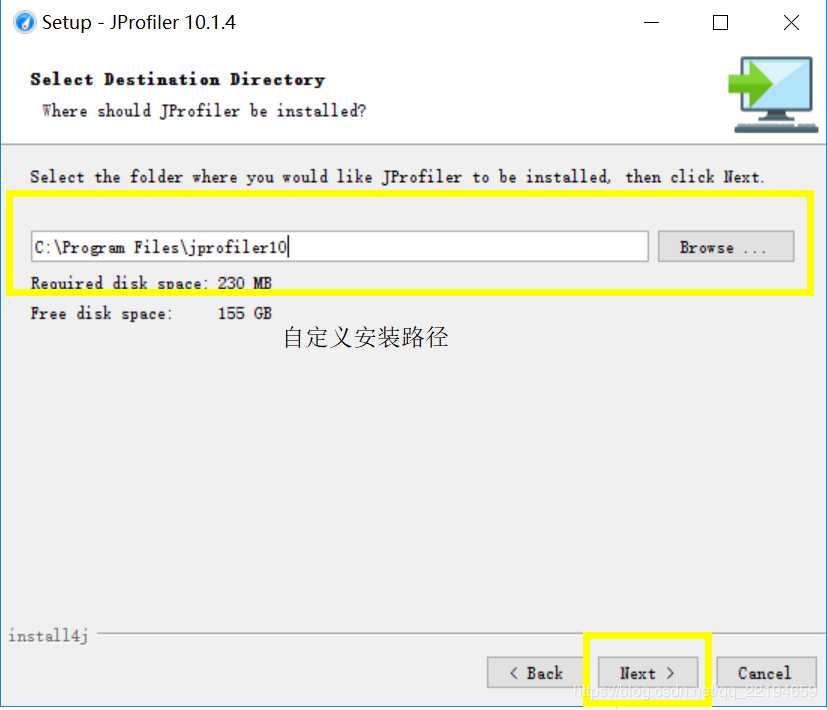Click the install4j label
The image size is (827, 710).
[x=48, y=636]
